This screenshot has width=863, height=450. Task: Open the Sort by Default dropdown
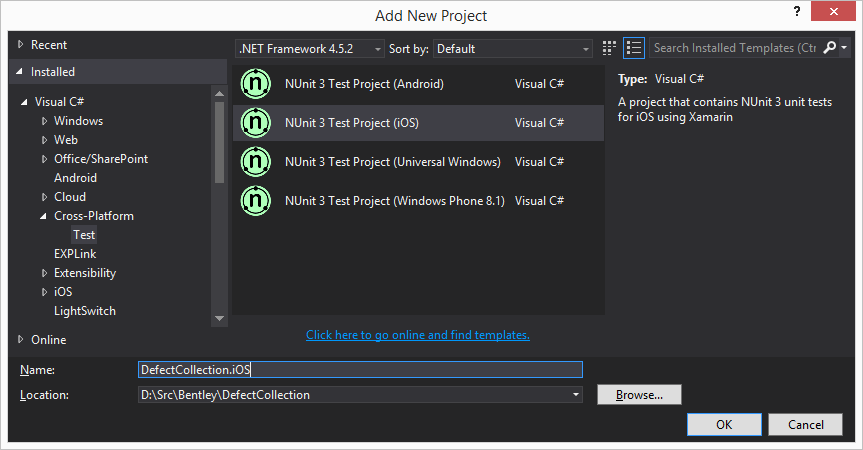(x=512, y=49)
